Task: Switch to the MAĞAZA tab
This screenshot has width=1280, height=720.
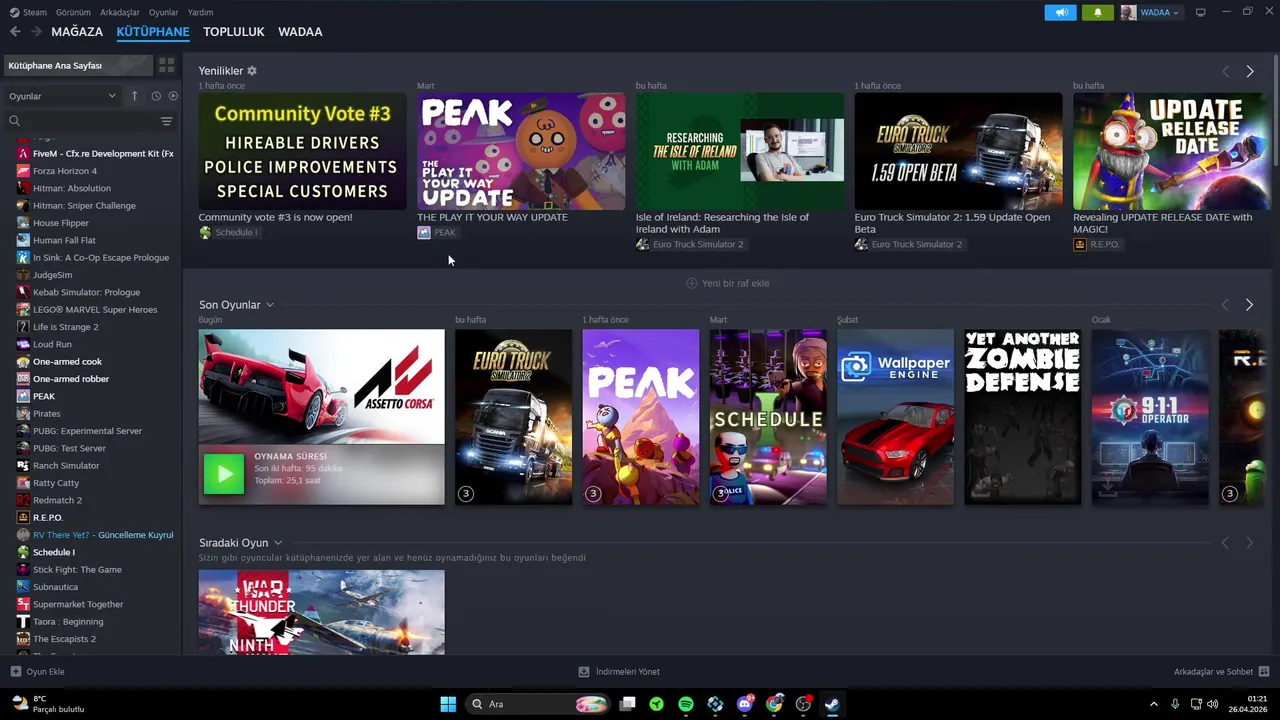Action: pyautogui.click(x=77, y=32)
